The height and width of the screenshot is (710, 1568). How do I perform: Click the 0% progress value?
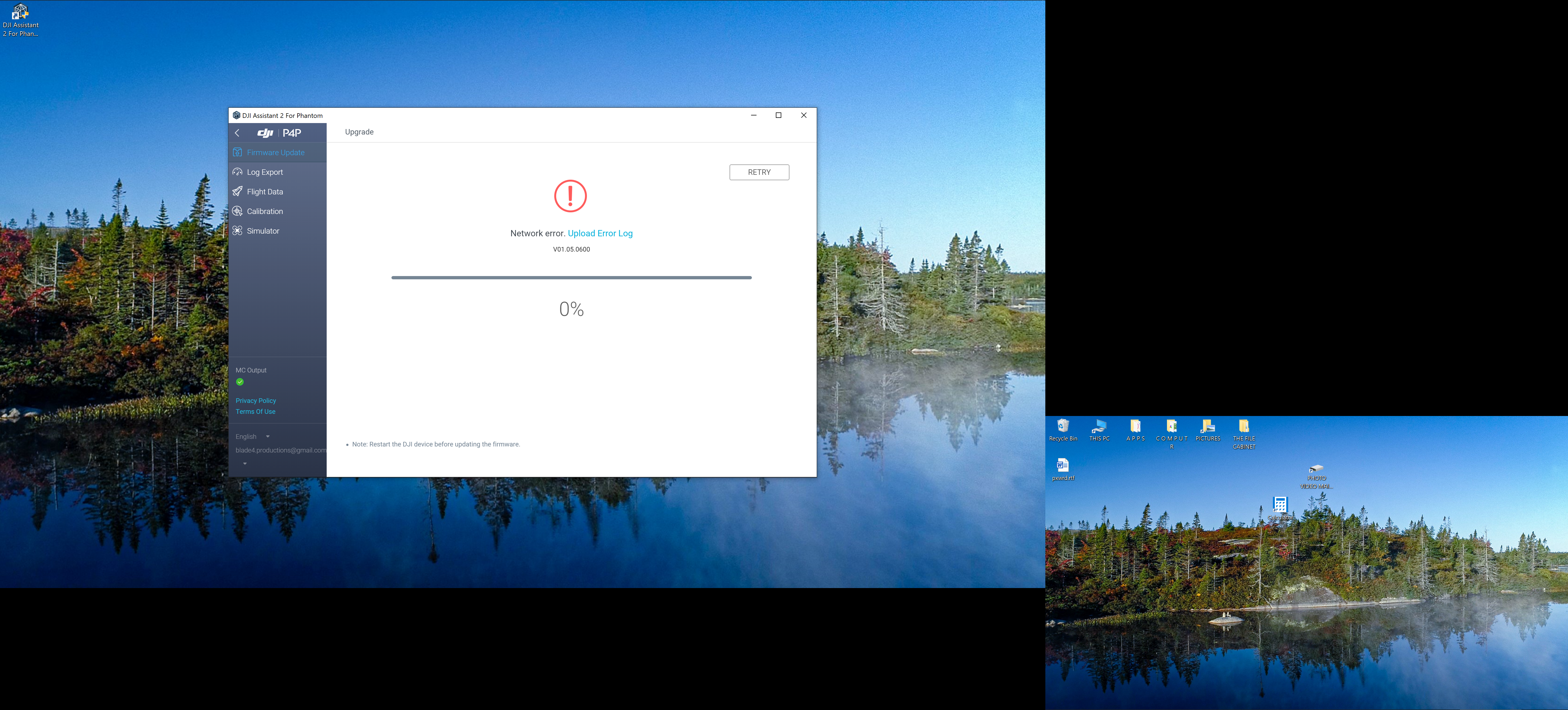(x=572, y=309)
